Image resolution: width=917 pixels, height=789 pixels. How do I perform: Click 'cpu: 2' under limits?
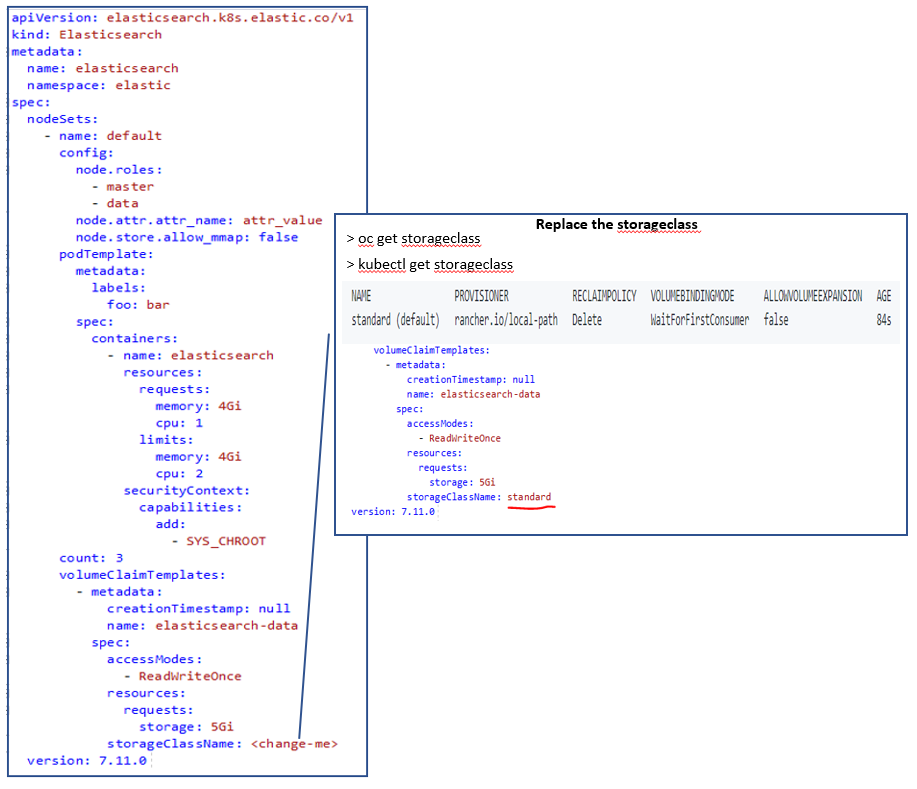179,474
